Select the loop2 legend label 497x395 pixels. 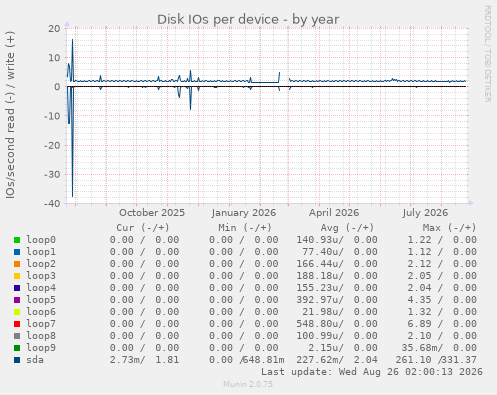click(41, 264)
